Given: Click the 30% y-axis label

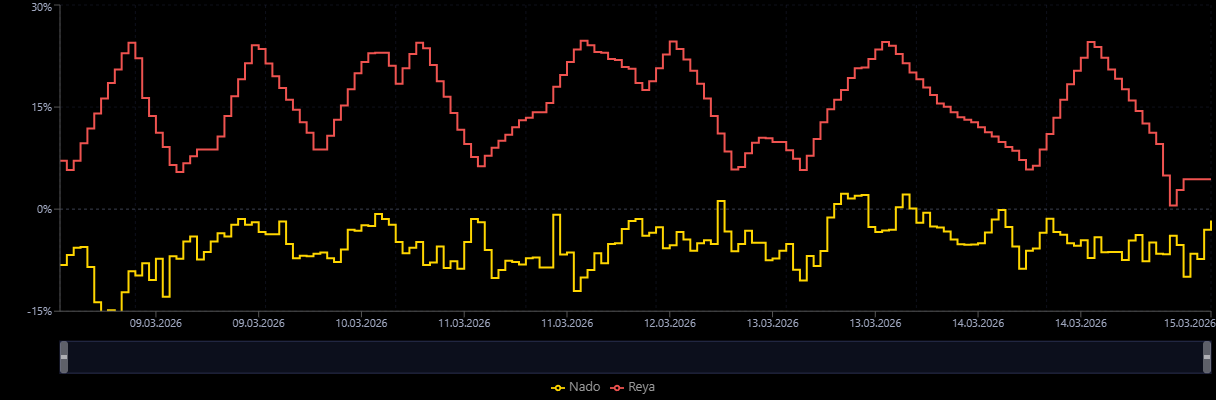Looking at the screenshot, I should 40,6.
